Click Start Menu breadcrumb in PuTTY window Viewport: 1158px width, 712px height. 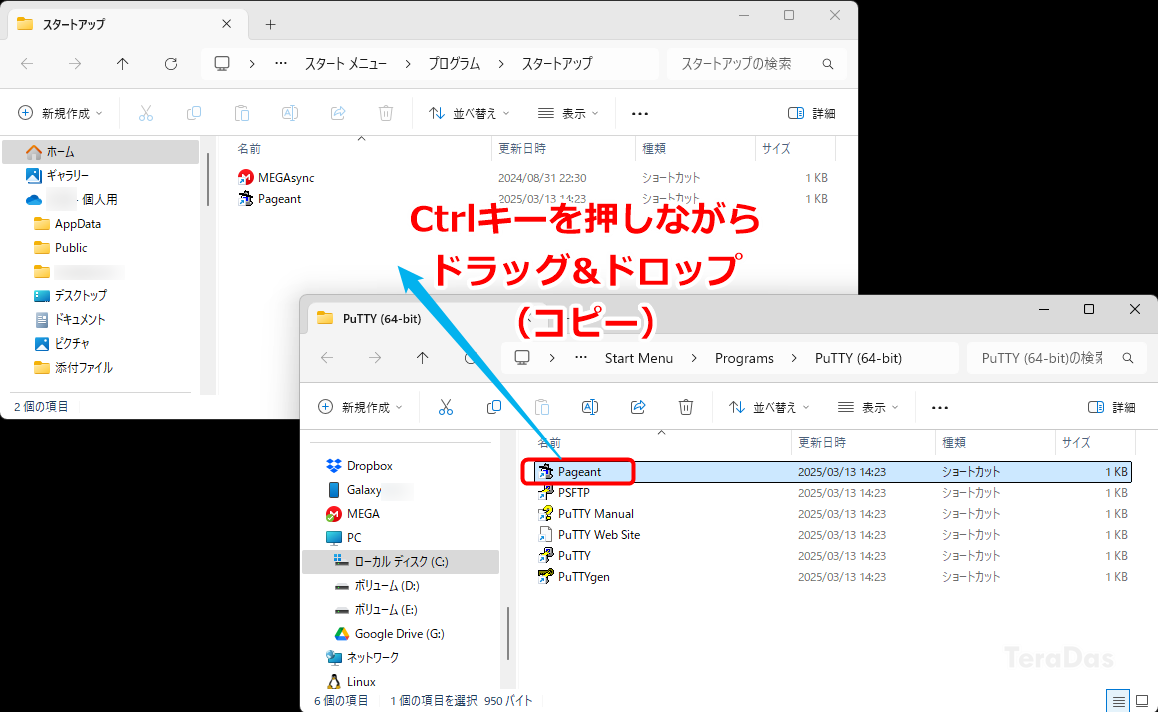click(x=639, y=358)
